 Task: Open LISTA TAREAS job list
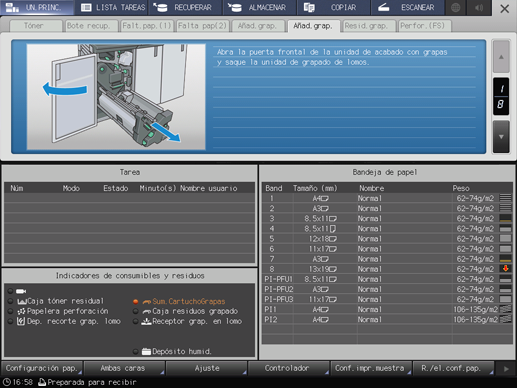click(112, 7)
